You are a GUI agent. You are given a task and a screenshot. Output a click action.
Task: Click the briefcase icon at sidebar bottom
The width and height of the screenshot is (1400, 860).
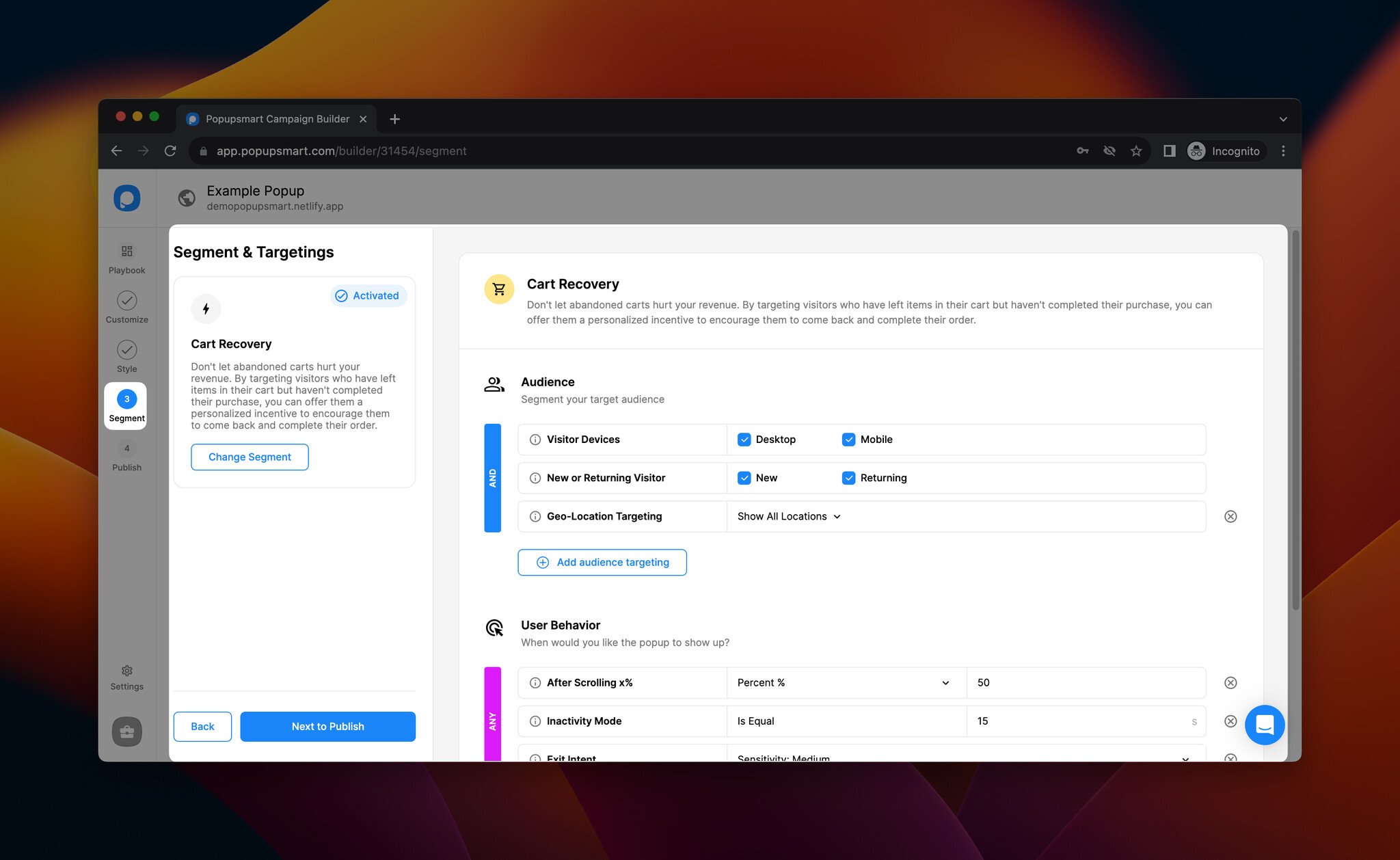pos(126,731)
